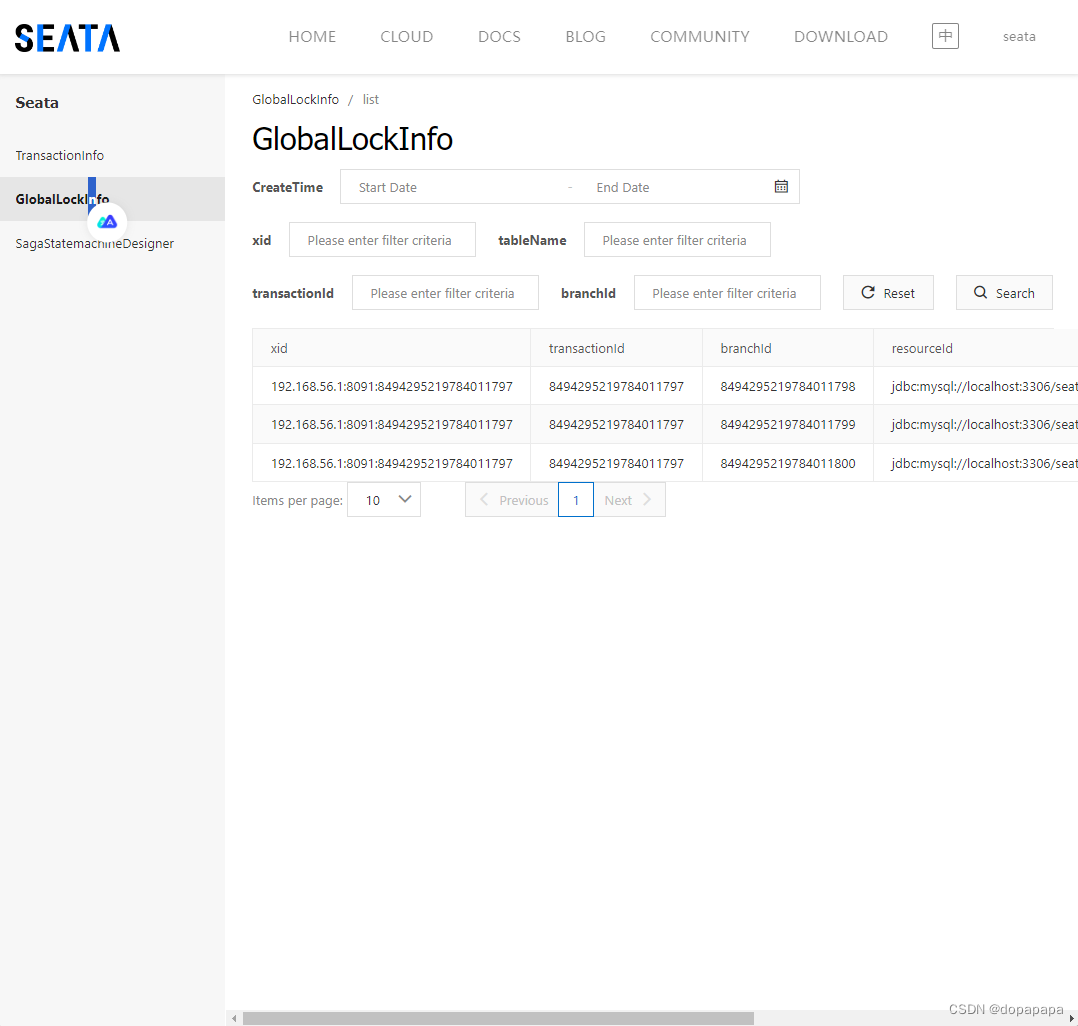Click the floating translation widget icon
The width and height of the screenshot is (1078, 1026).
pyautogui.click(x=107, y=222)
